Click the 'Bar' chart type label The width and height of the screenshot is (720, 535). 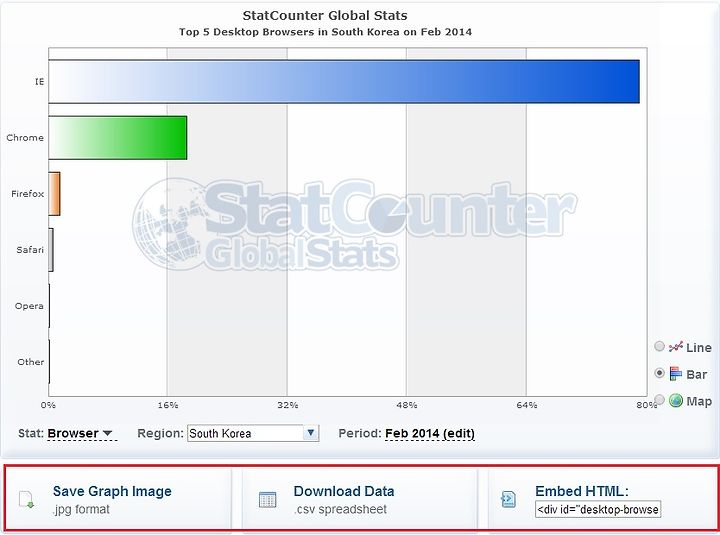coord(697,374)
